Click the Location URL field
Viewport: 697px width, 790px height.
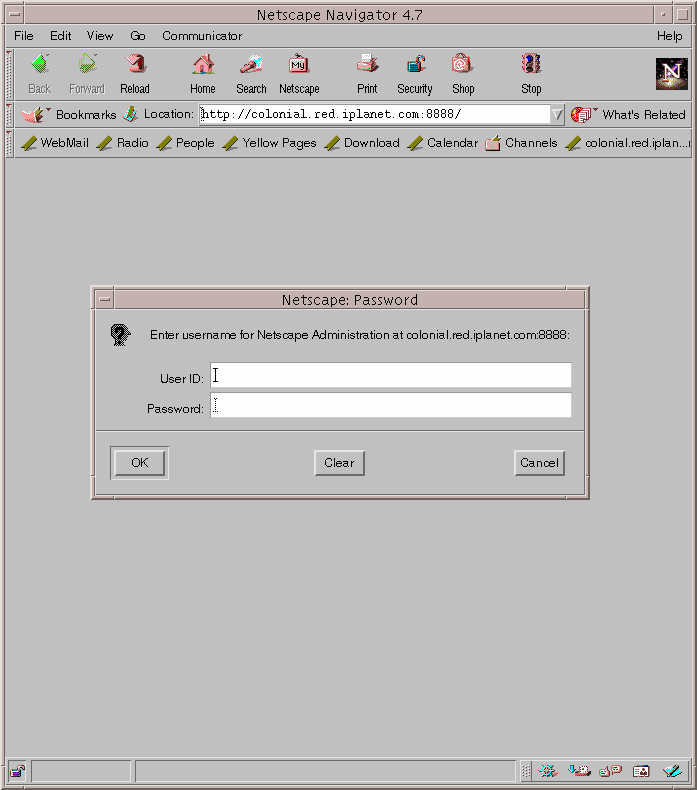coord(374,114)
